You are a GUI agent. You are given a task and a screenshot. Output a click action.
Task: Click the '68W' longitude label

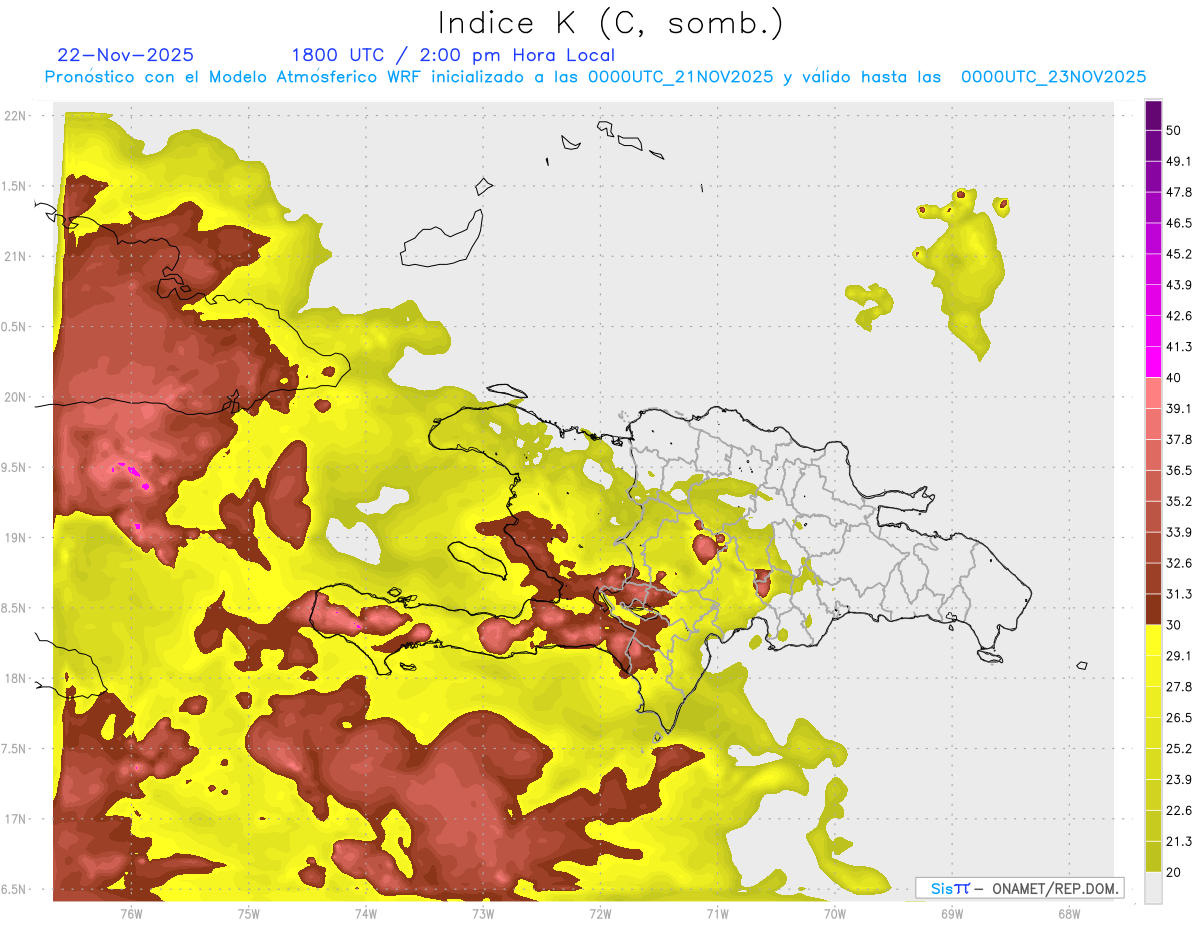pos(1068,913)
